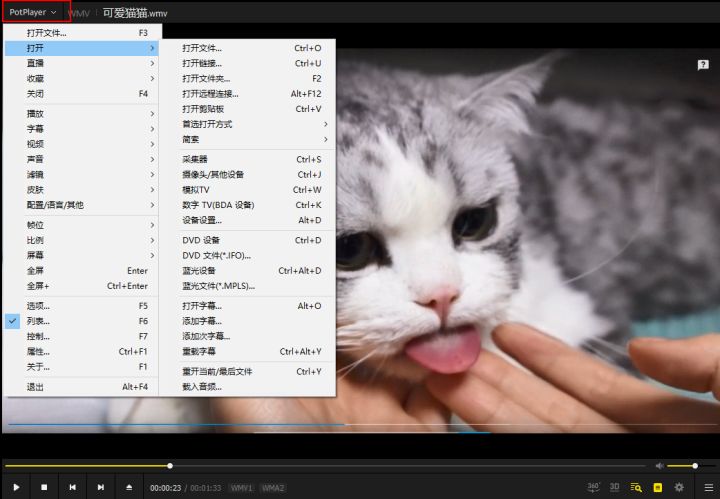The width and height of the screenshot is (720, 499).
Task: Select the highlighted 打开 menu item
Action: [82, 48]
